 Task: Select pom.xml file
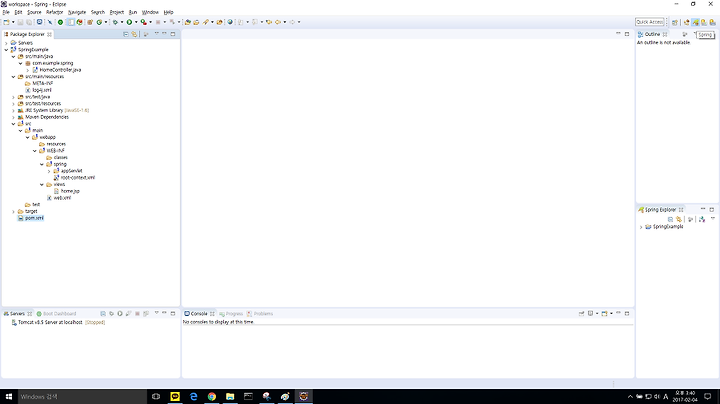pos(34,218)
